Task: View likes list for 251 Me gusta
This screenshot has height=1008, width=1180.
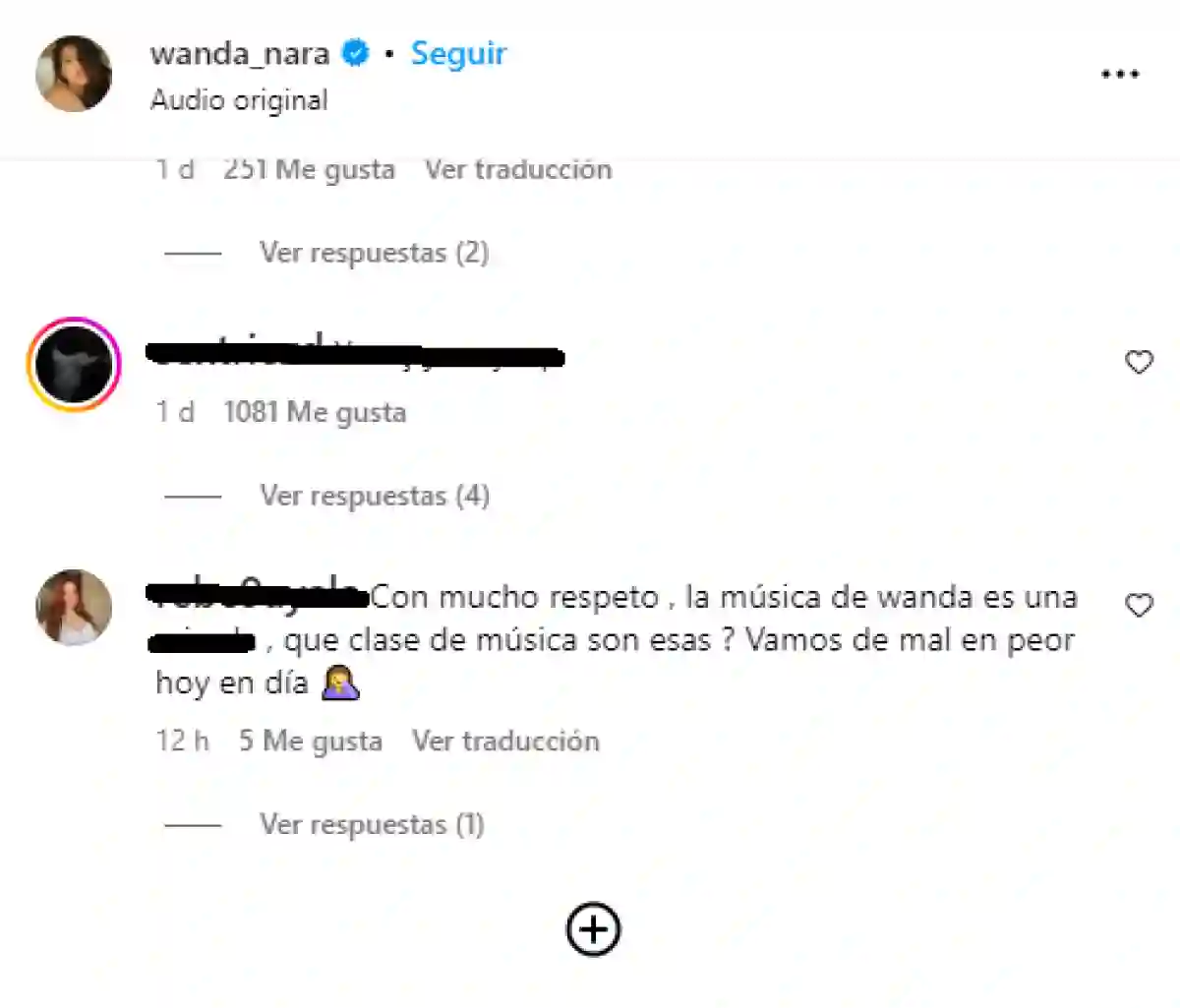Action: tap(309, 169)
